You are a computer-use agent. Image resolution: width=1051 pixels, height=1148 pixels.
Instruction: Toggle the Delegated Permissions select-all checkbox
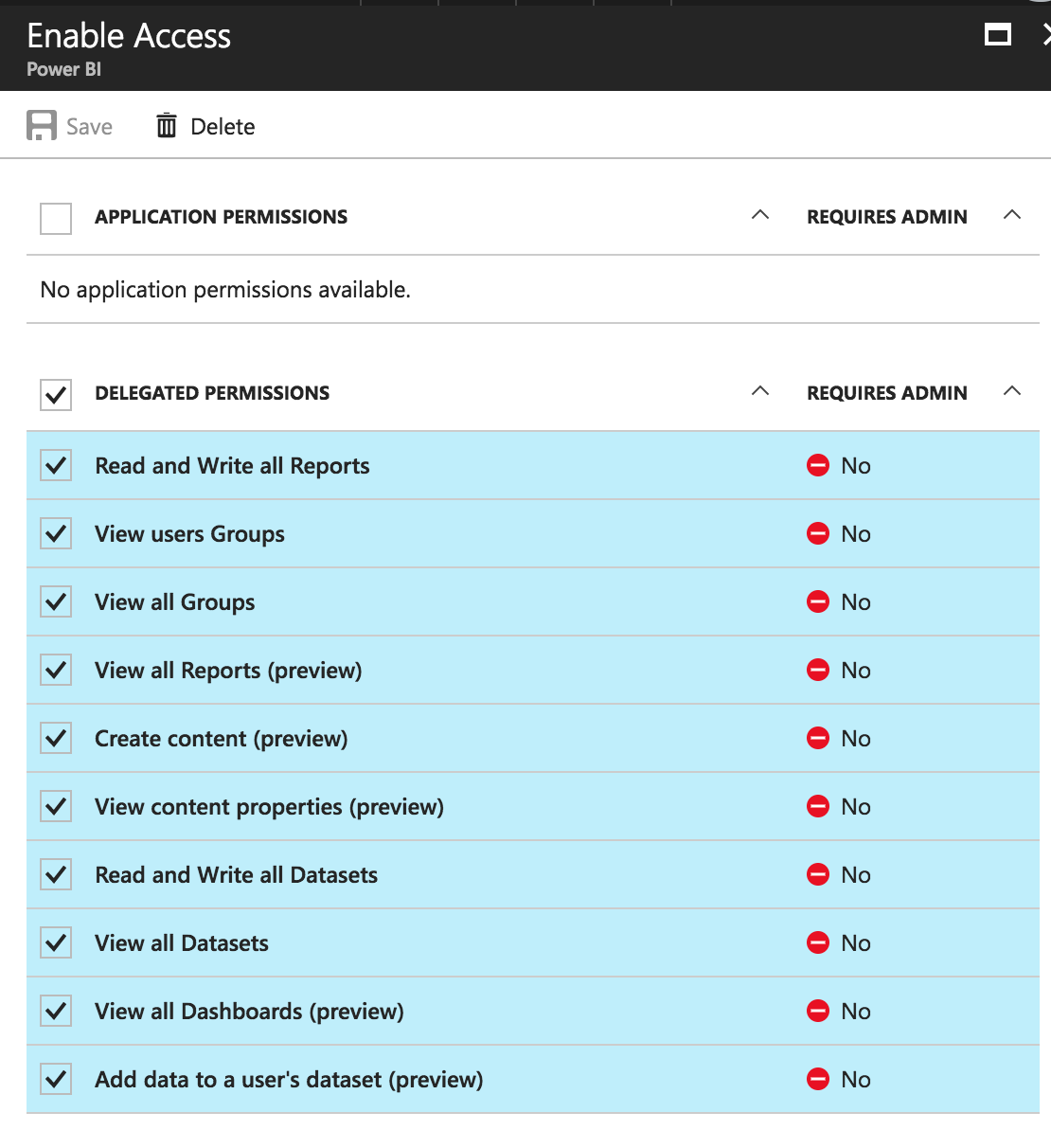56,394
